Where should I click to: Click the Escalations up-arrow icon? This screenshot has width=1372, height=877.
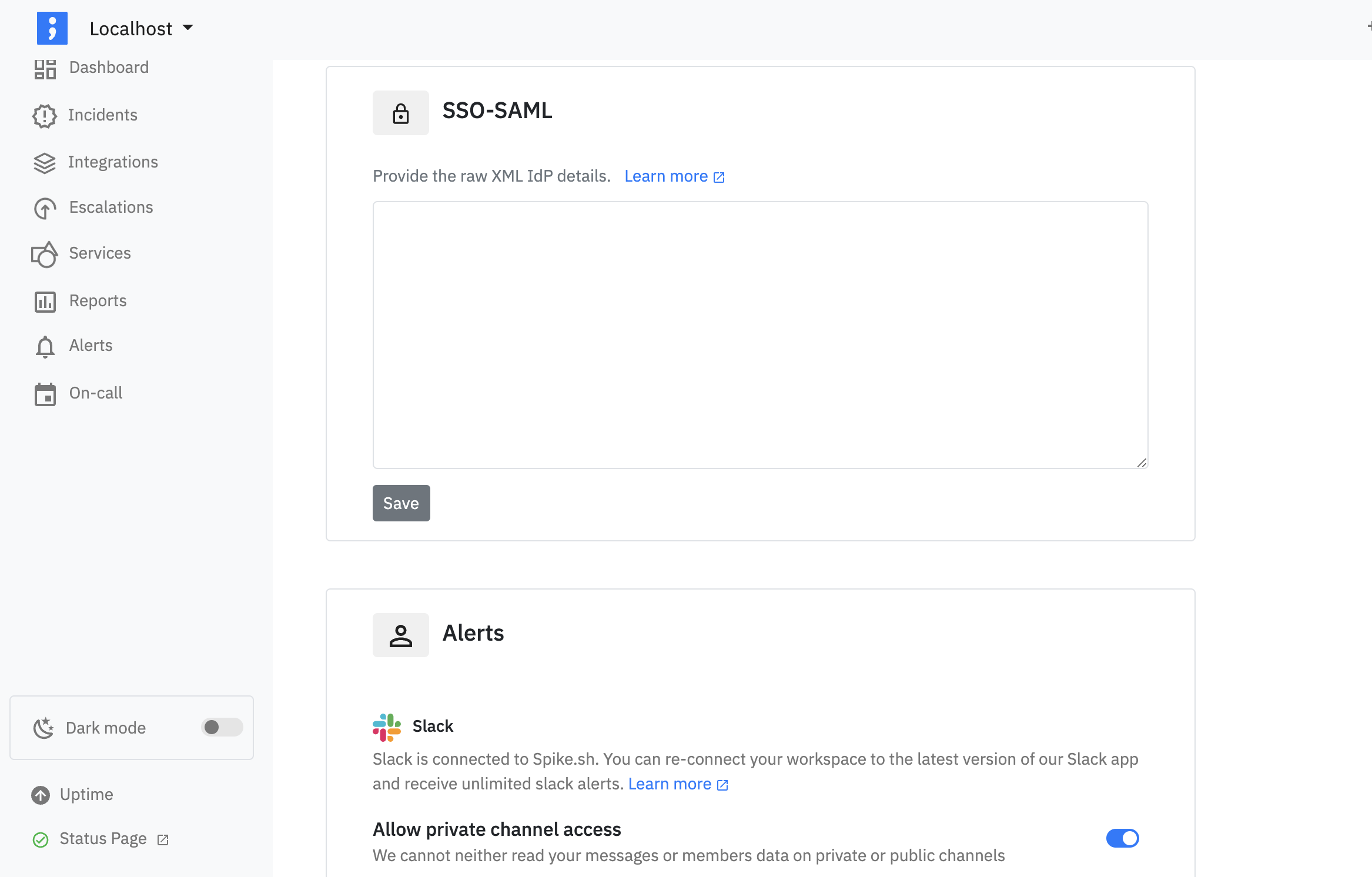[45, 208]
